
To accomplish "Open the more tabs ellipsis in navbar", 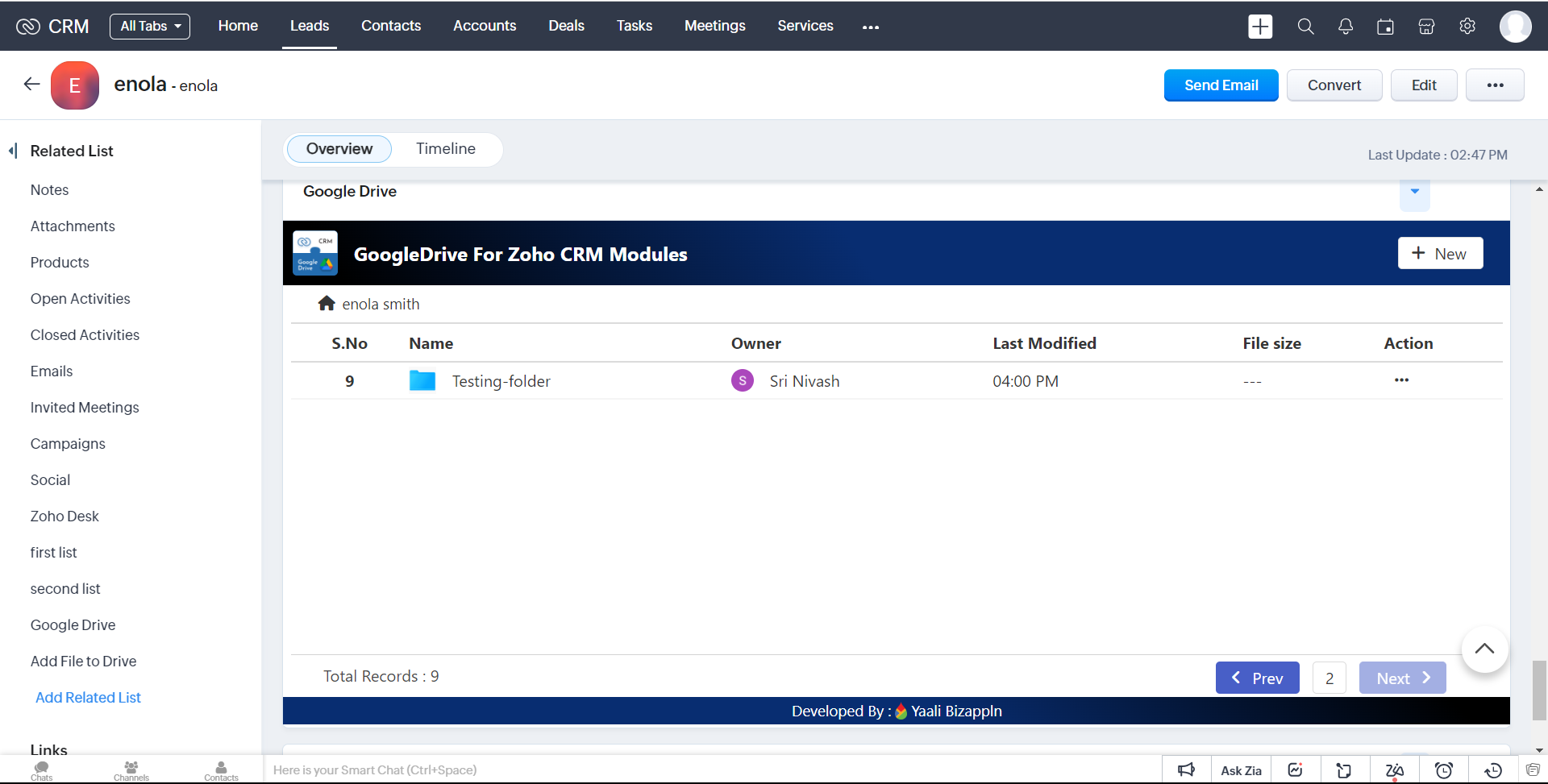I will coord(870,27).
